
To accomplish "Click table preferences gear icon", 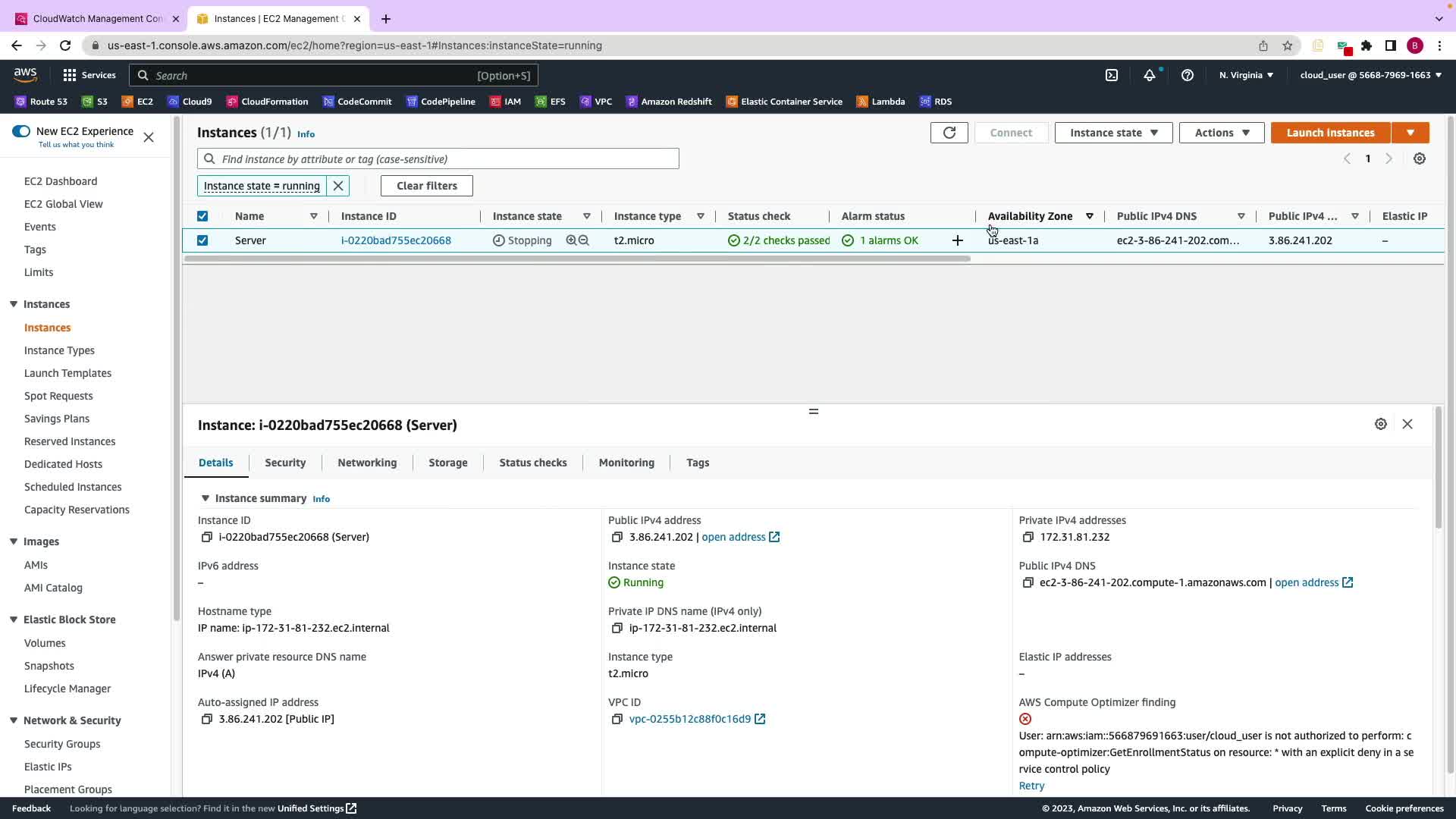I will 1420,158.
